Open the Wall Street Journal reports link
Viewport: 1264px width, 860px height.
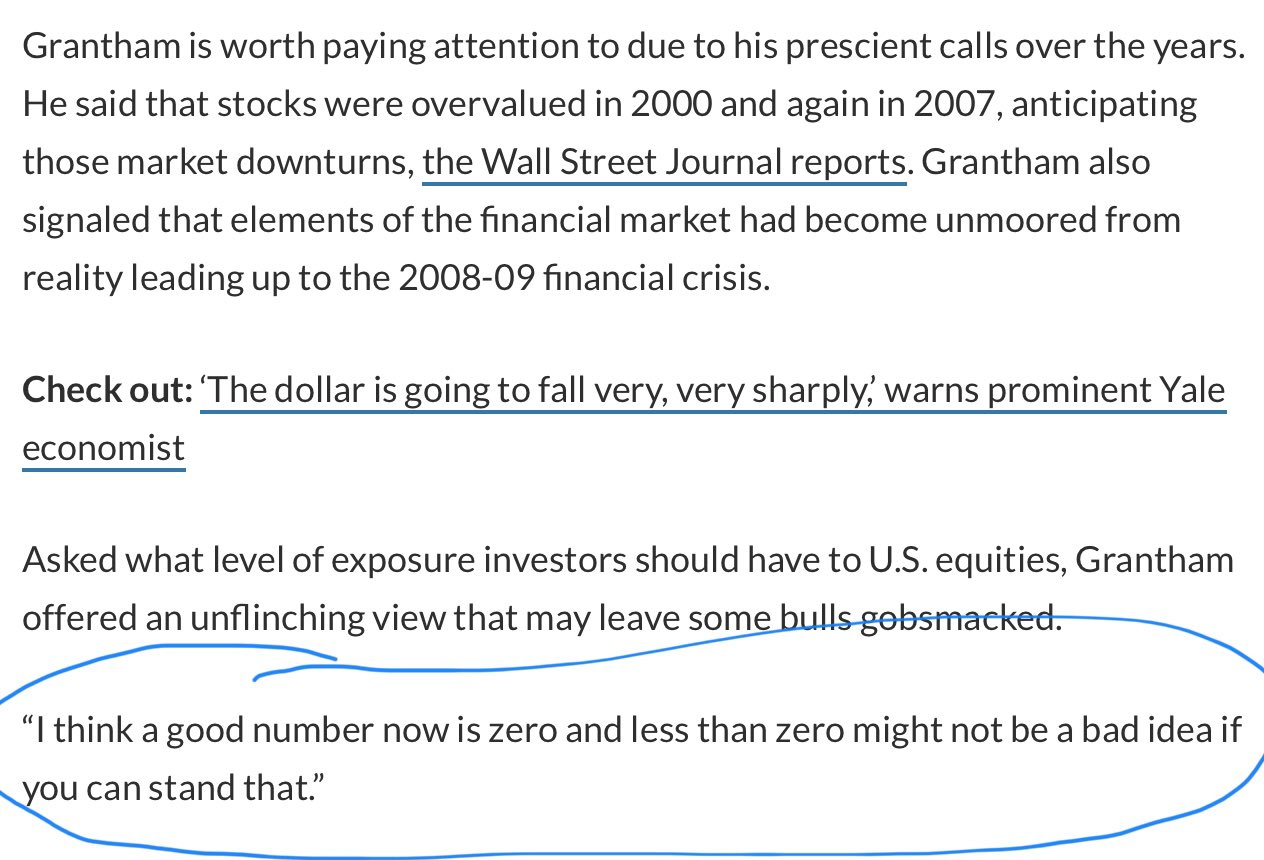[664, 162]
